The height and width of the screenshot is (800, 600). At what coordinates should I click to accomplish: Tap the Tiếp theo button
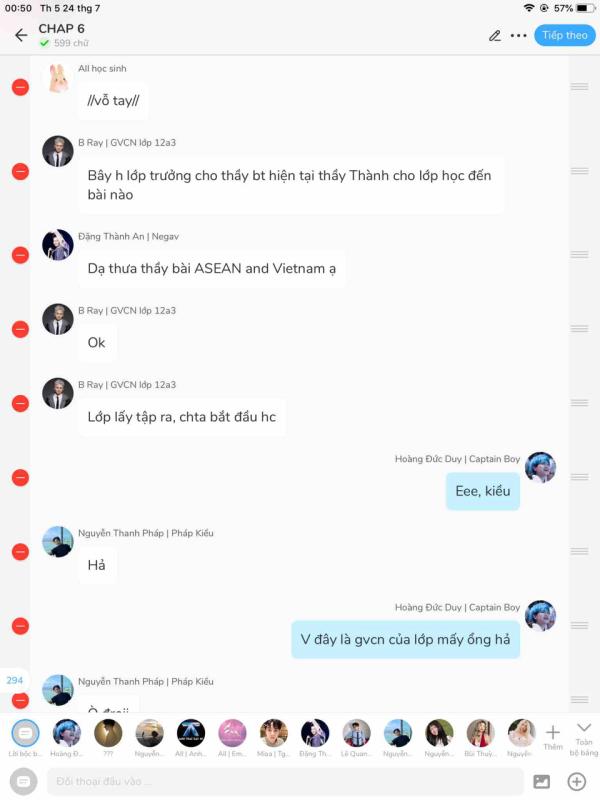pos(564,35)
